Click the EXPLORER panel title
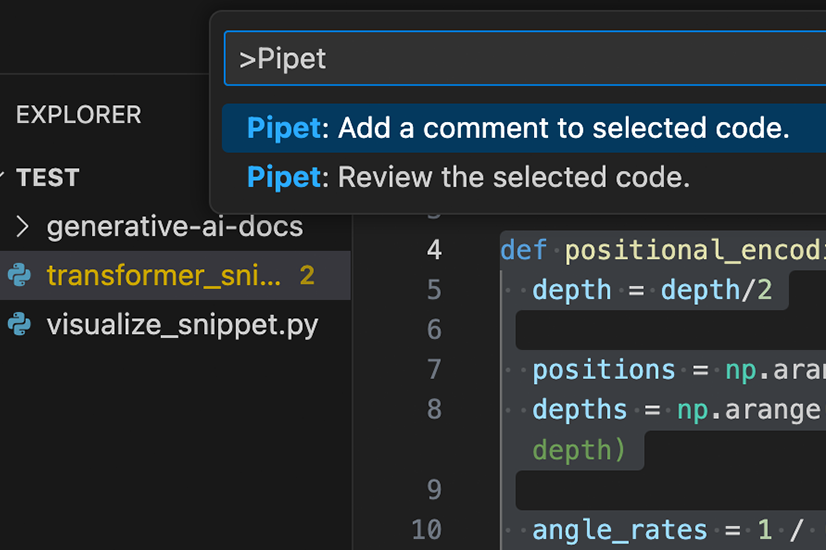The height and width of the screenshot is (550, 826). [x=78, y=115]
